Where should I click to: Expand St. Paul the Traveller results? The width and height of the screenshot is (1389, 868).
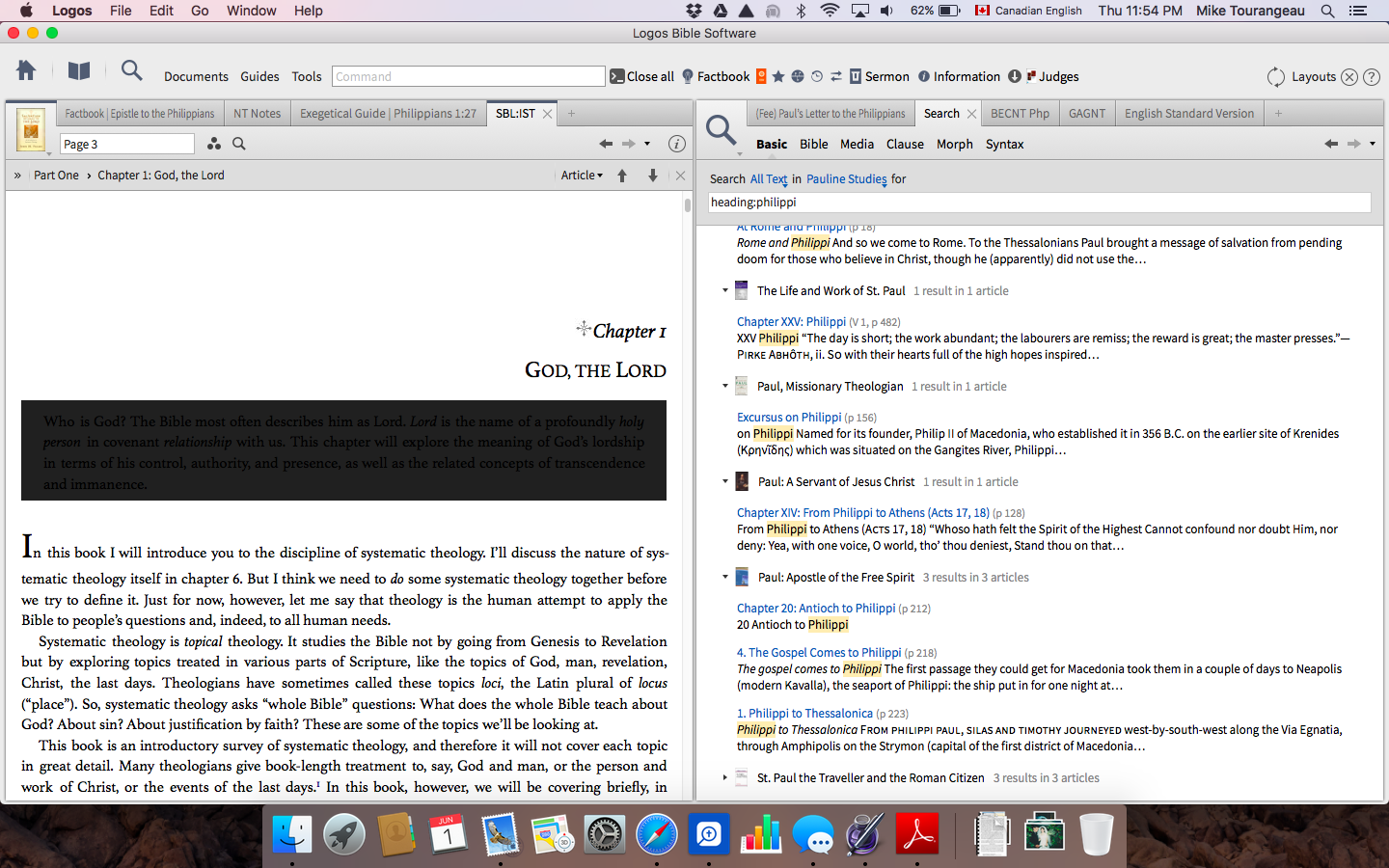[x=725, y=777]
